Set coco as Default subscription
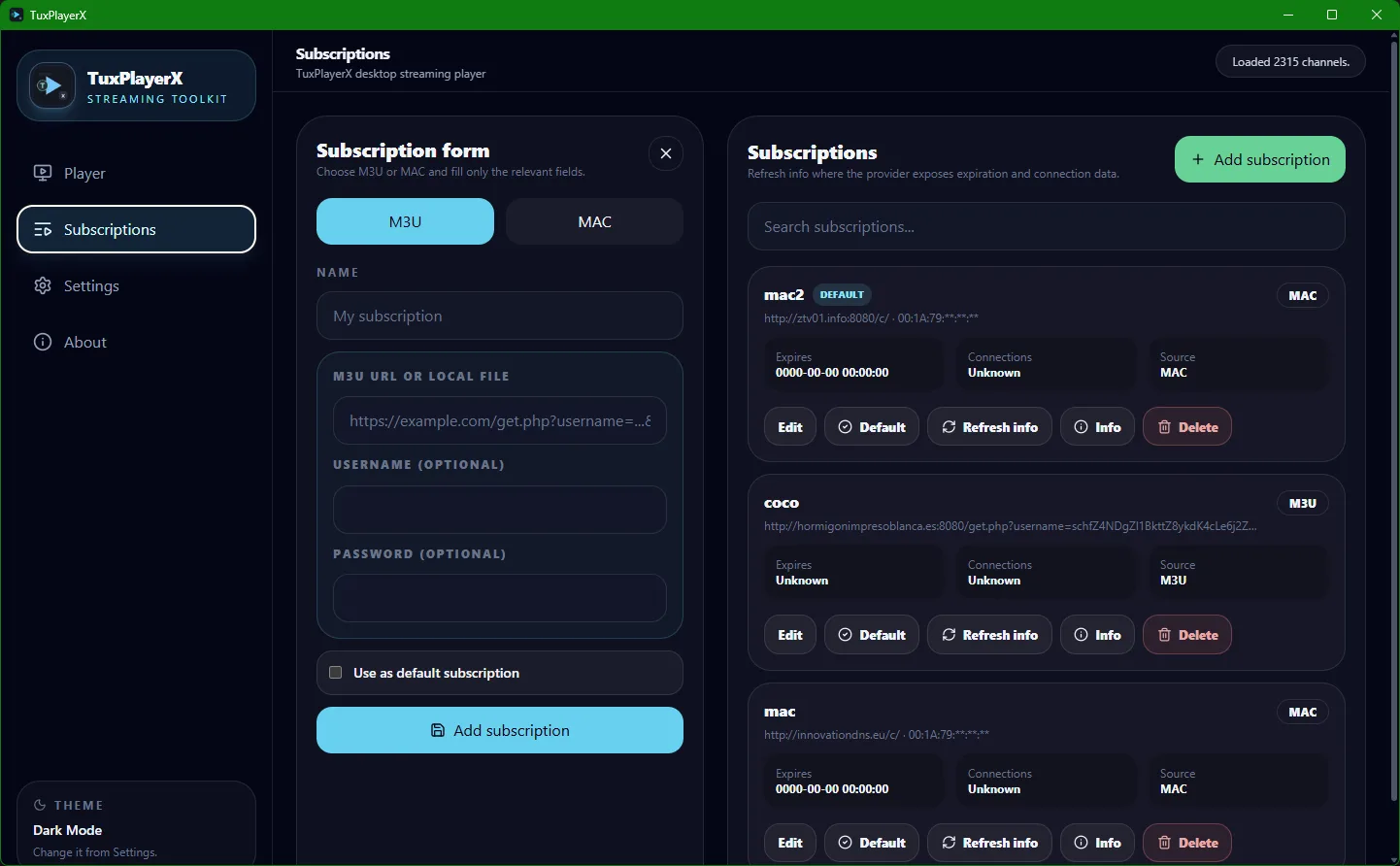Image resolution: width=1400 pixels, height=866 pixels. click(871, 635)
